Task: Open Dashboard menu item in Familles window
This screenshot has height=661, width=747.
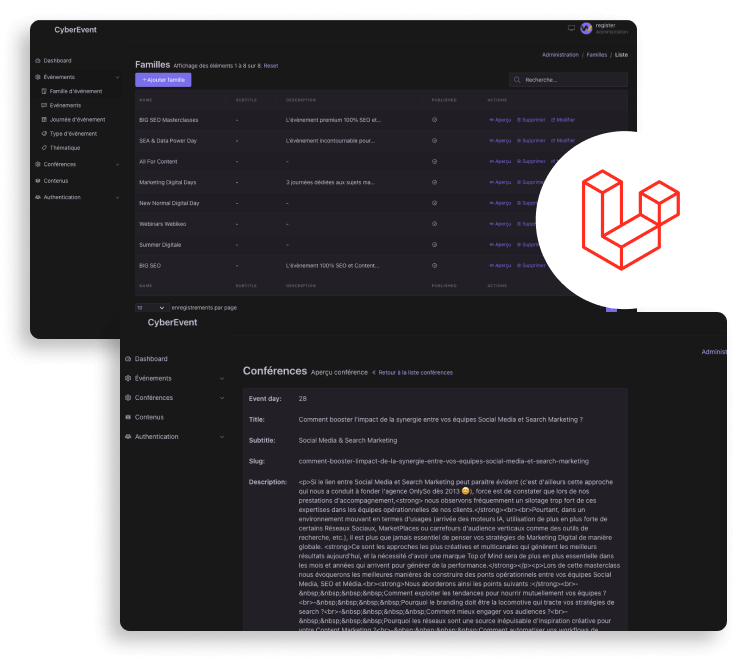Action: tap(57, 61)
